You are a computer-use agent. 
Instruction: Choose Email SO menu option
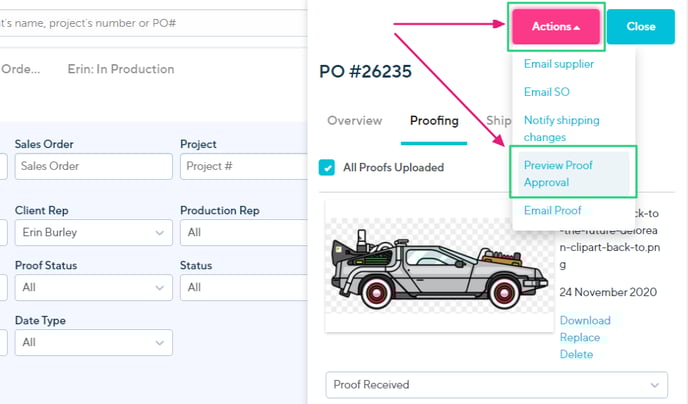tap(546, 92)
